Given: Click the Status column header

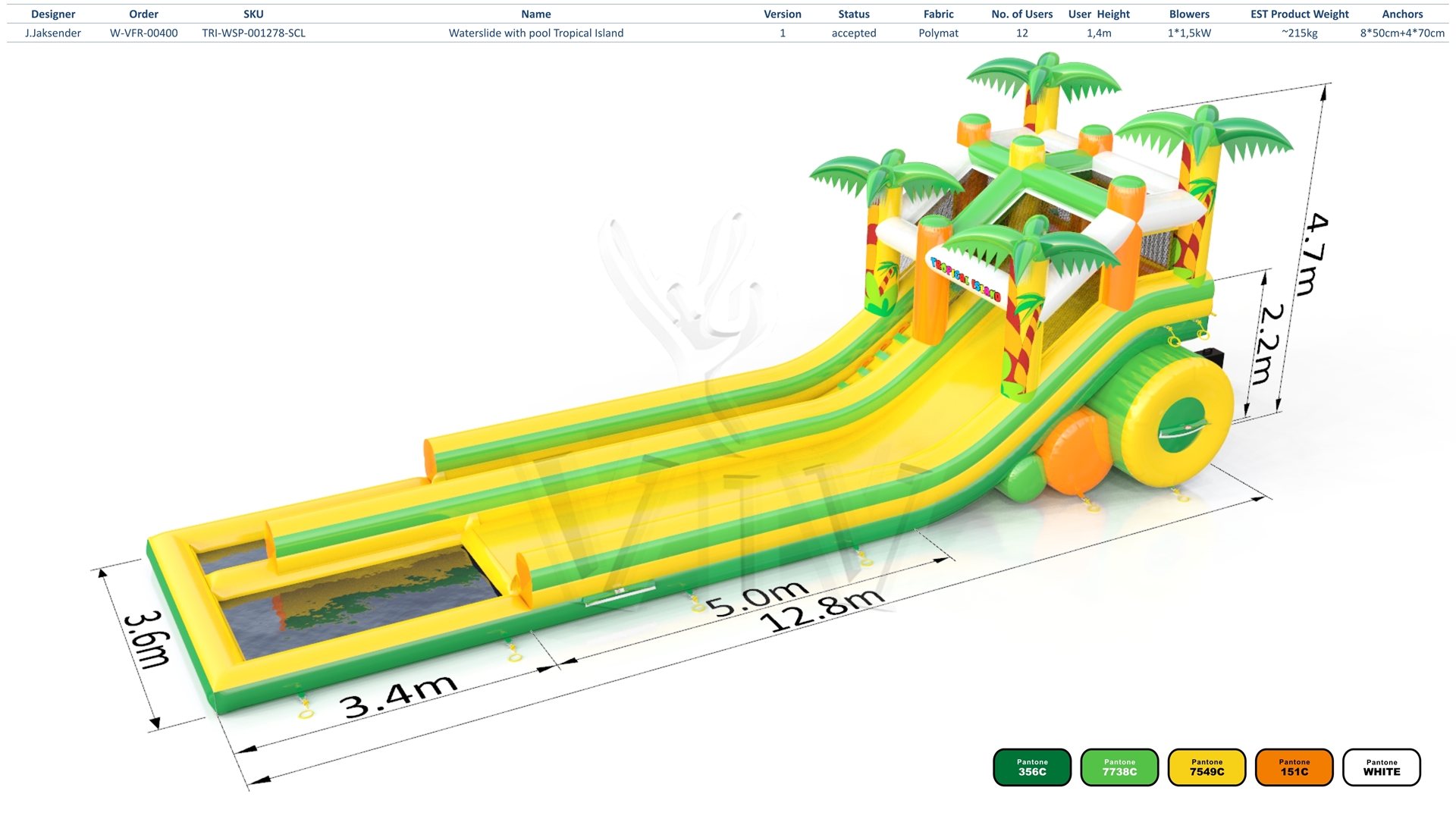Looking at the screenshot, I should point(854,14).
